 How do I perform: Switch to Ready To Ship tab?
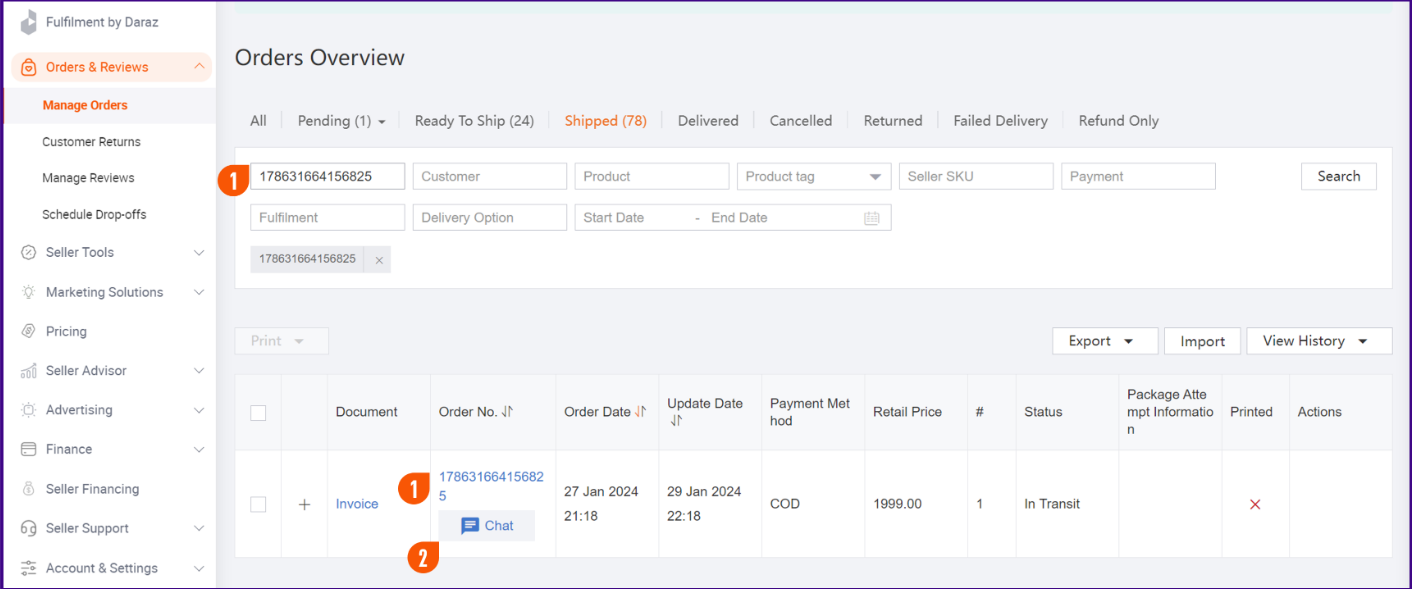pyautogui.click(x=474, y=121)
